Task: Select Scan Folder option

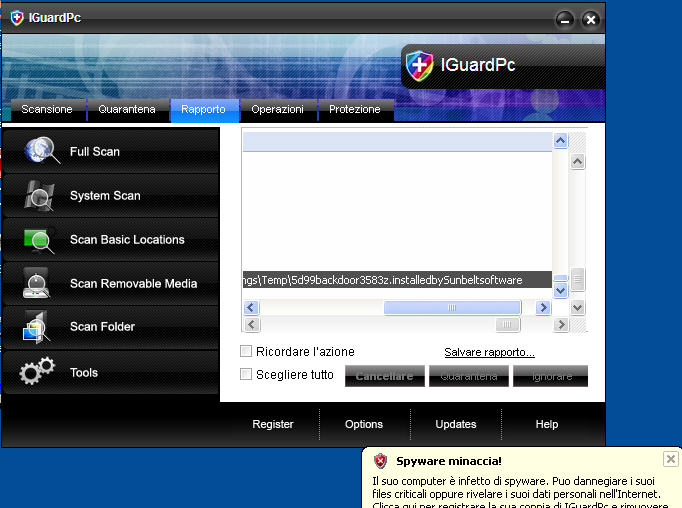Action: (x=111, y=327)
